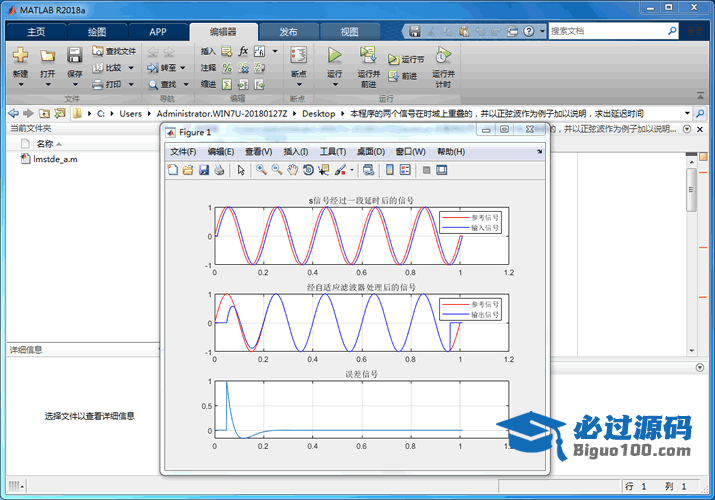This screenshot has height=500, width=715.
Task: Switch to the View (视图) tab
Action: point(349,31)
